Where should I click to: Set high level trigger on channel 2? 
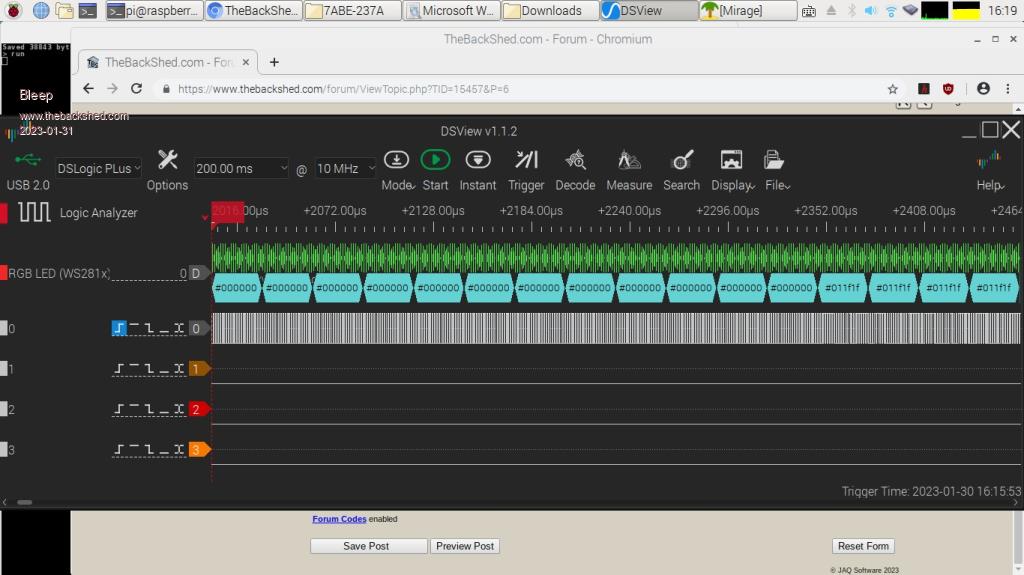(134, 409)
